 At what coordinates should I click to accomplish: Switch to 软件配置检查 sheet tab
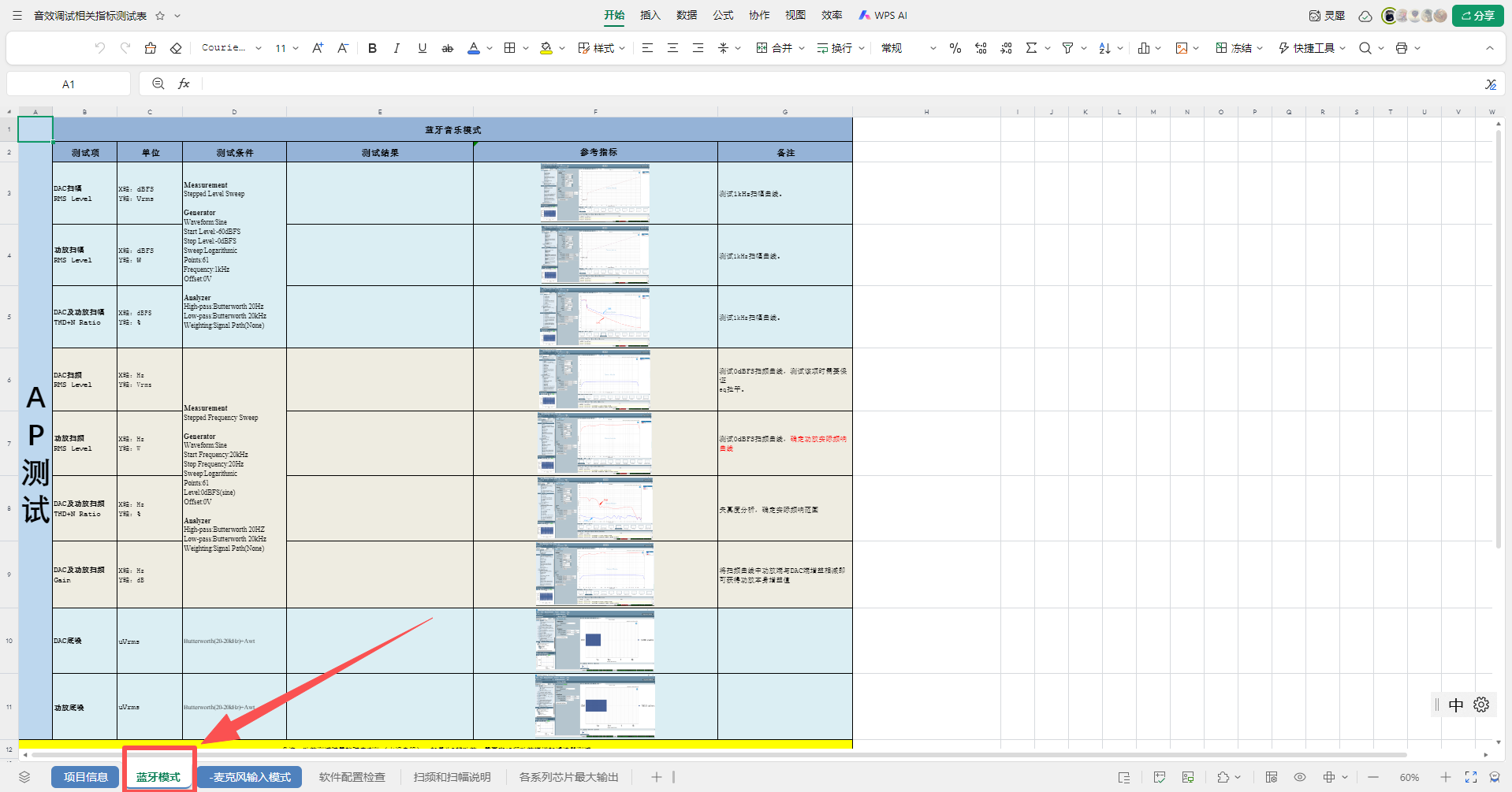352,777
